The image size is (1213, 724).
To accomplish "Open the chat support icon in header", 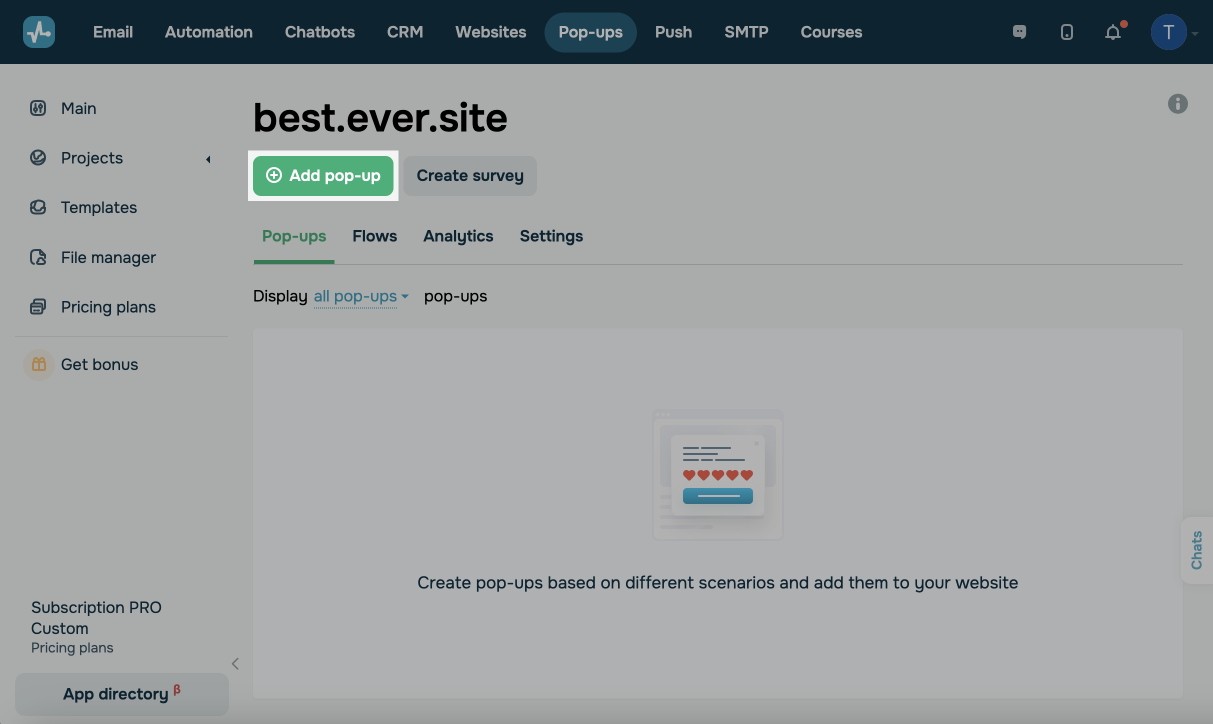I will [x=1019, y=32].
